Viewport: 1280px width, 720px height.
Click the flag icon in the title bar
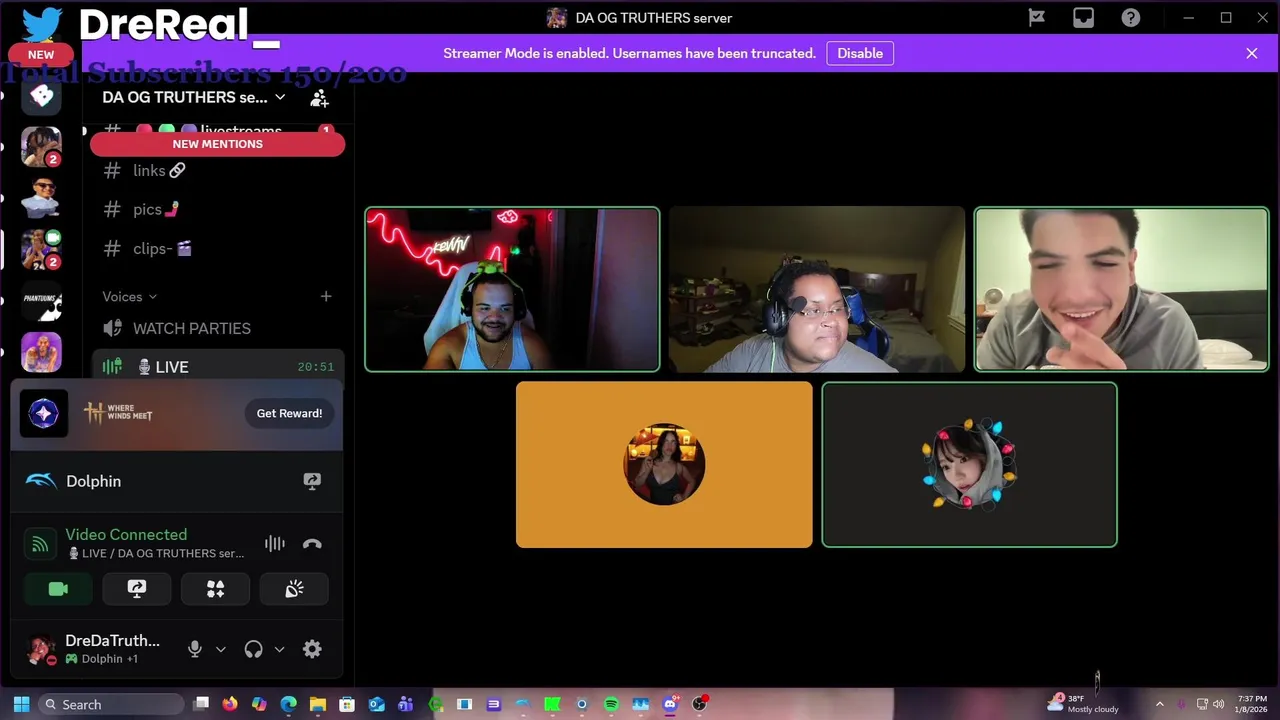pos(1037,18)
